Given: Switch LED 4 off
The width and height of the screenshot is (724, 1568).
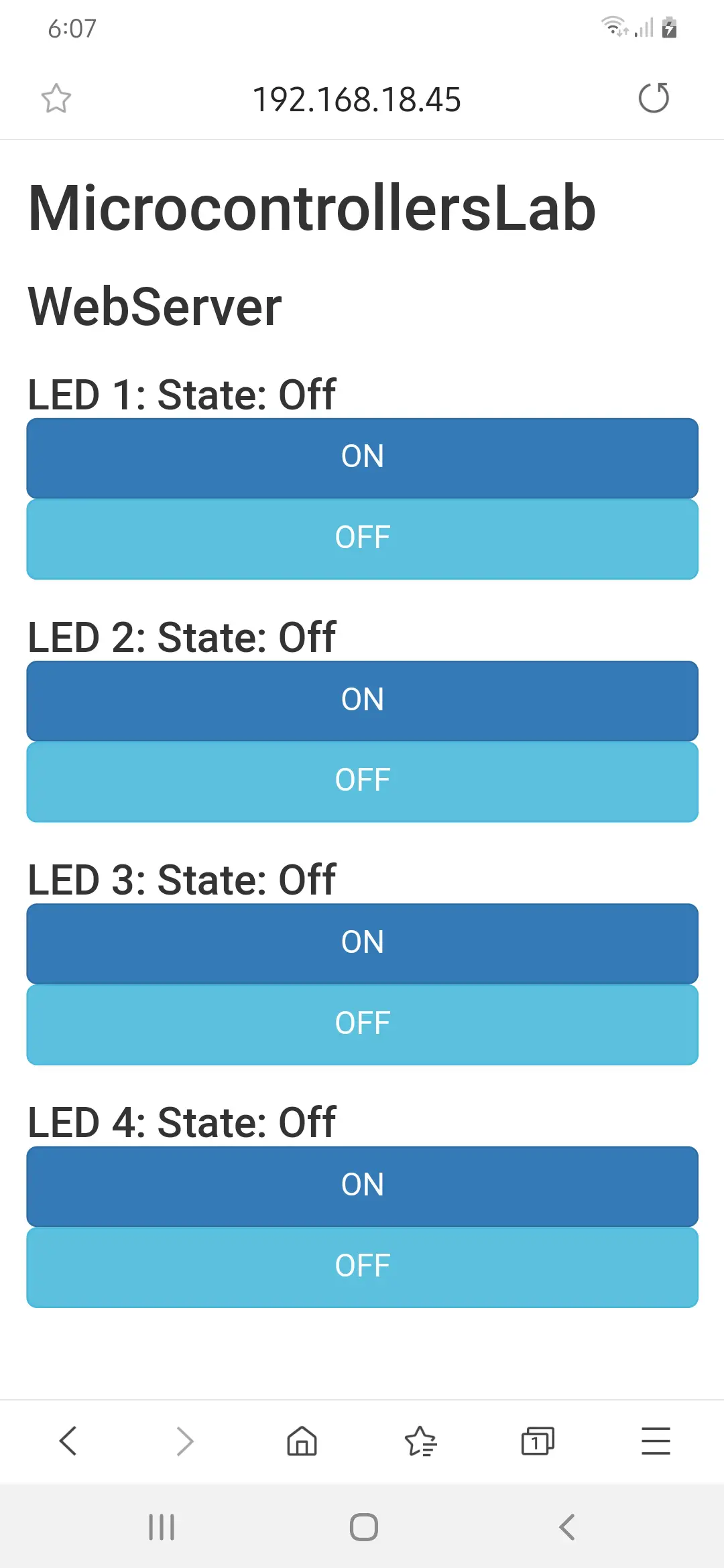Looking at the screenshot, I should pos(362,1267).
